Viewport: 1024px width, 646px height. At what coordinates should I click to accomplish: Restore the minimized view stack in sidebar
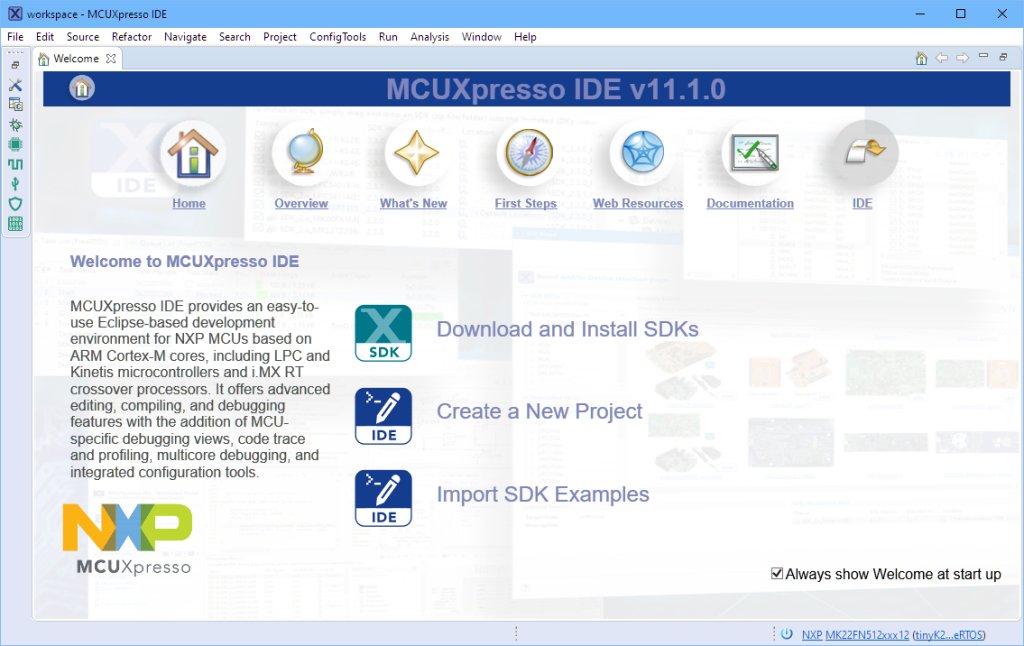pyautogui.click(x=15, y=65)
